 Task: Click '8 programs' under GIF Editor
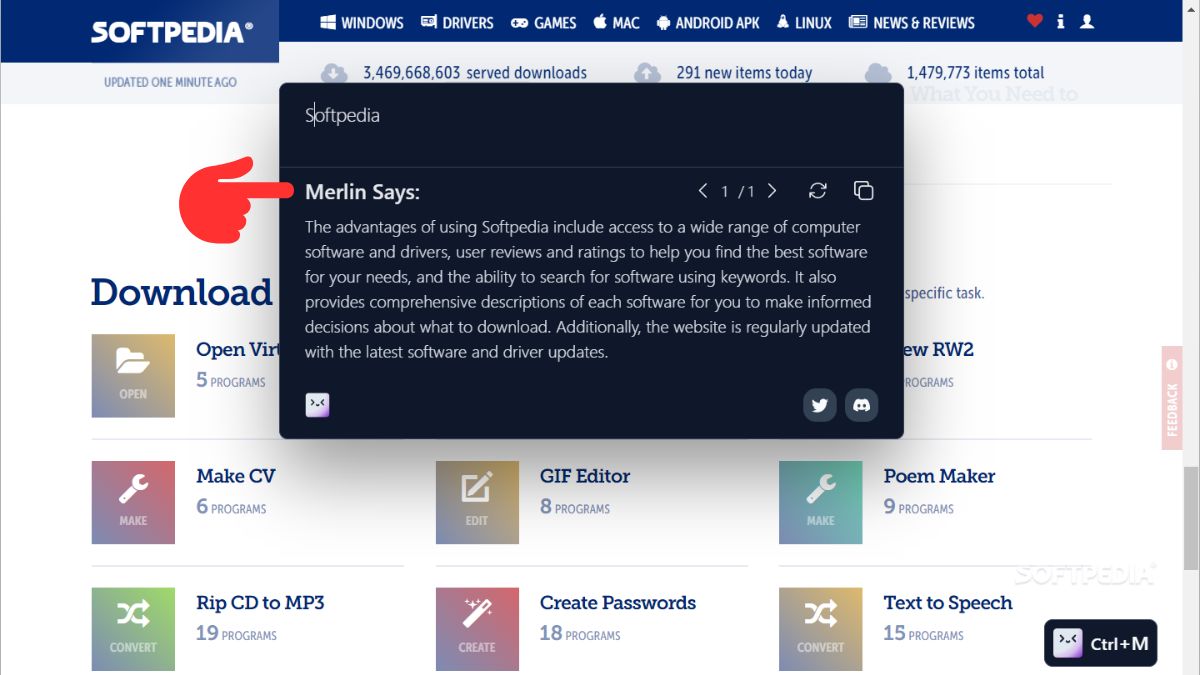(x=575, y=507)
